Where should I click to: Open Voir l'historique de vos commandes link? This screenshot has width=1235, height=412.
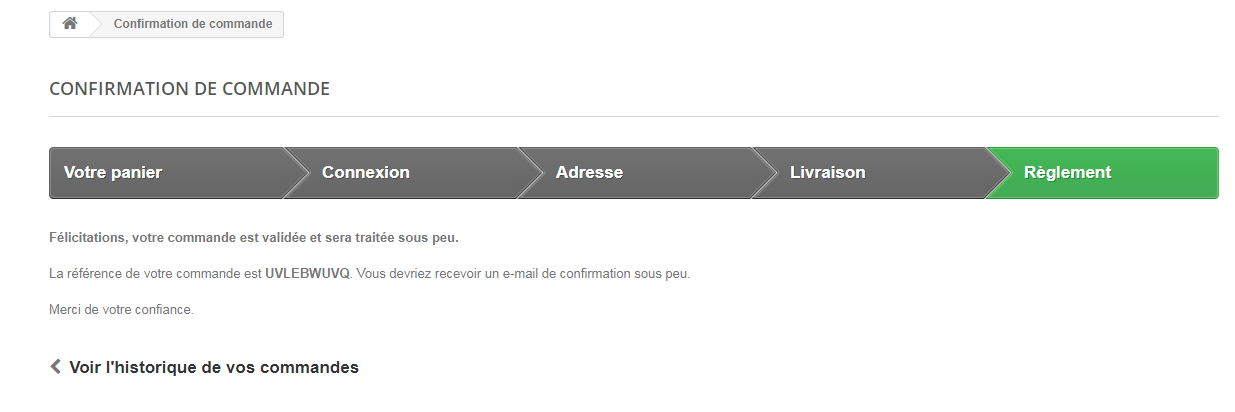pyautogui.click(x=213, y=367)
